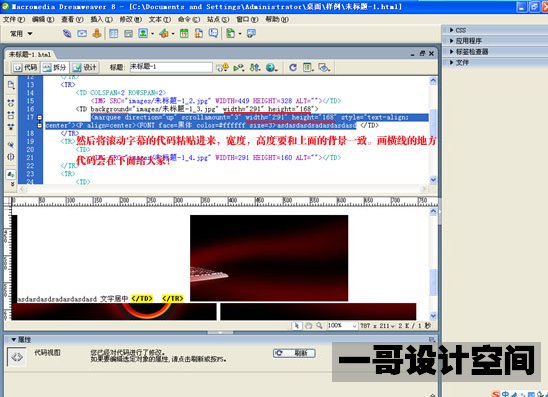Click the Refresh Design View icon
This screenshot has height=397, width=548.
click(293, 67)
